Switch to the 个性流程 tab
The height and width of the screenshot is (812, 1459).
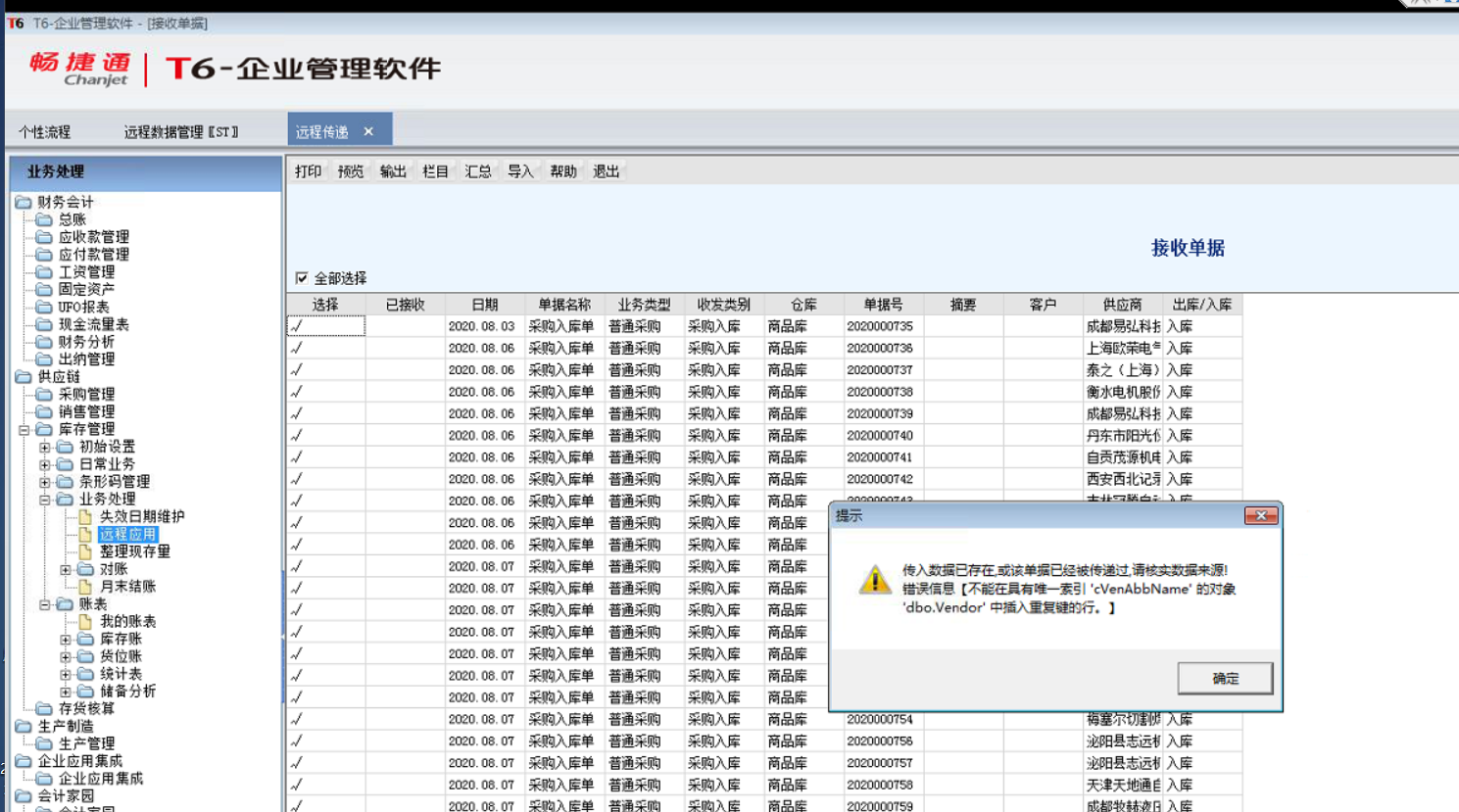click(45, 131)
